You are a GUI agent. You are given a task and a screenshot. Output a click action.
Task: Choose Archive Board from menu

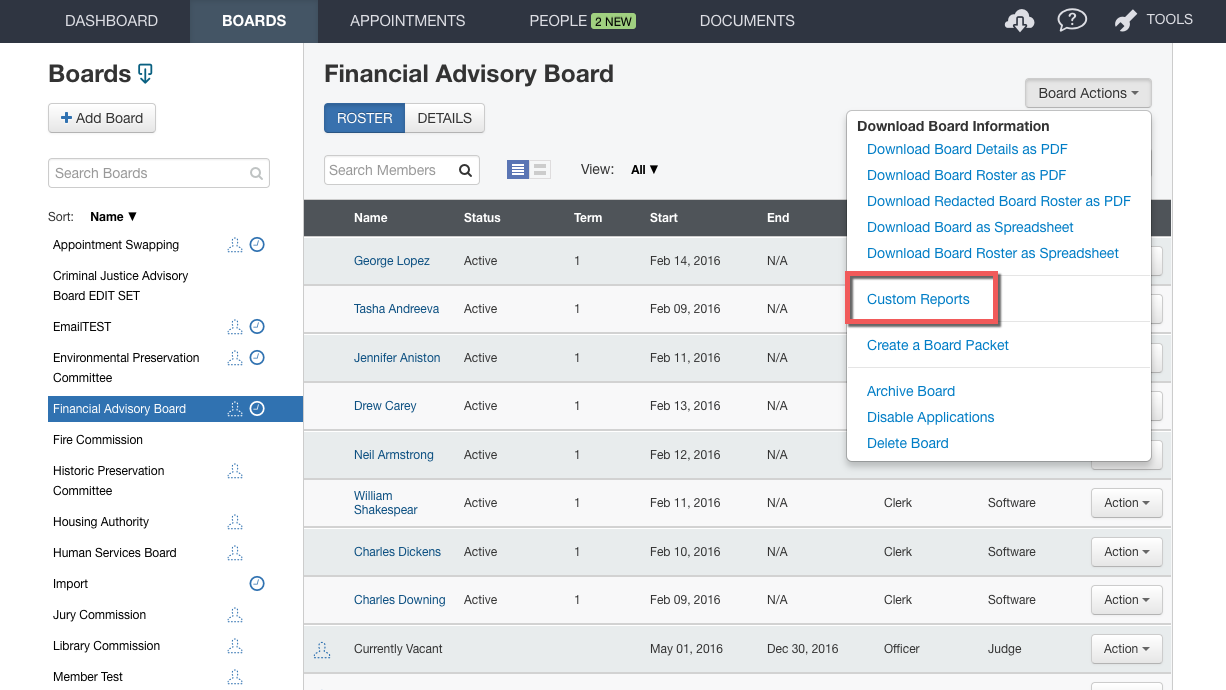[911, 391]
